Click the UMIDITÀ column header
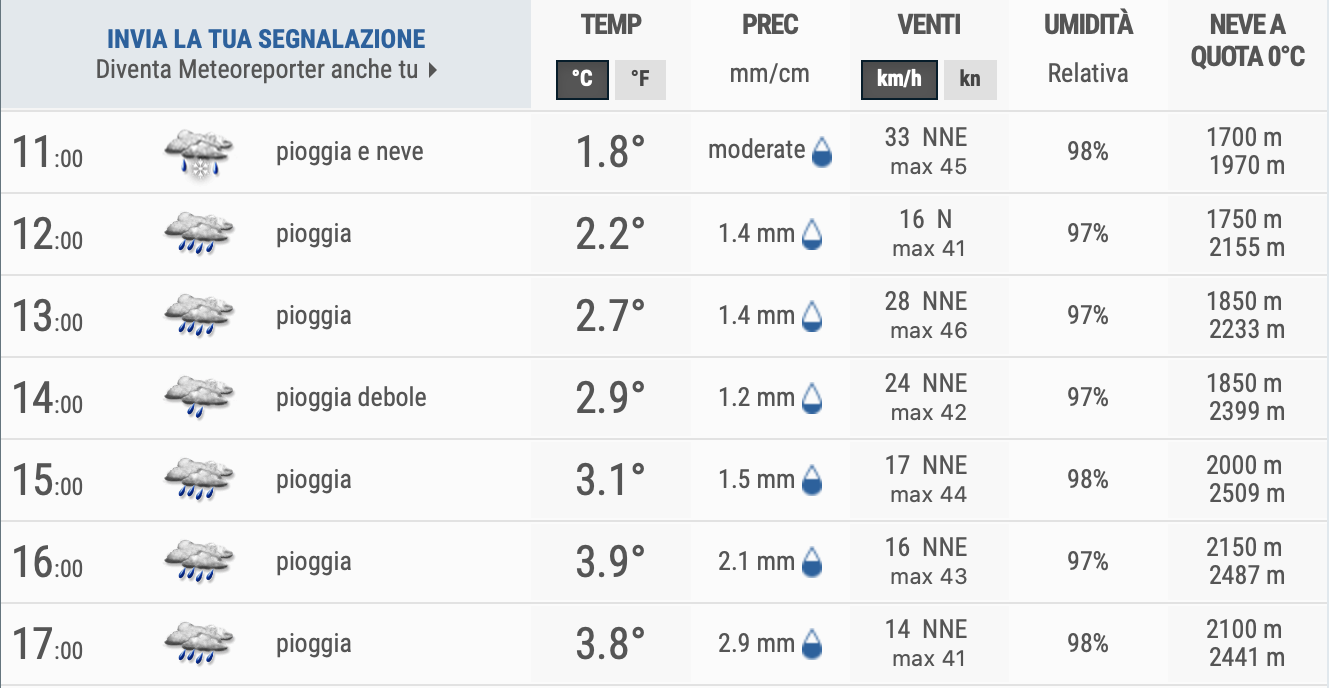Image resolution: width=1332 pixels, height=688 pixels. [x=1088, y=26]
